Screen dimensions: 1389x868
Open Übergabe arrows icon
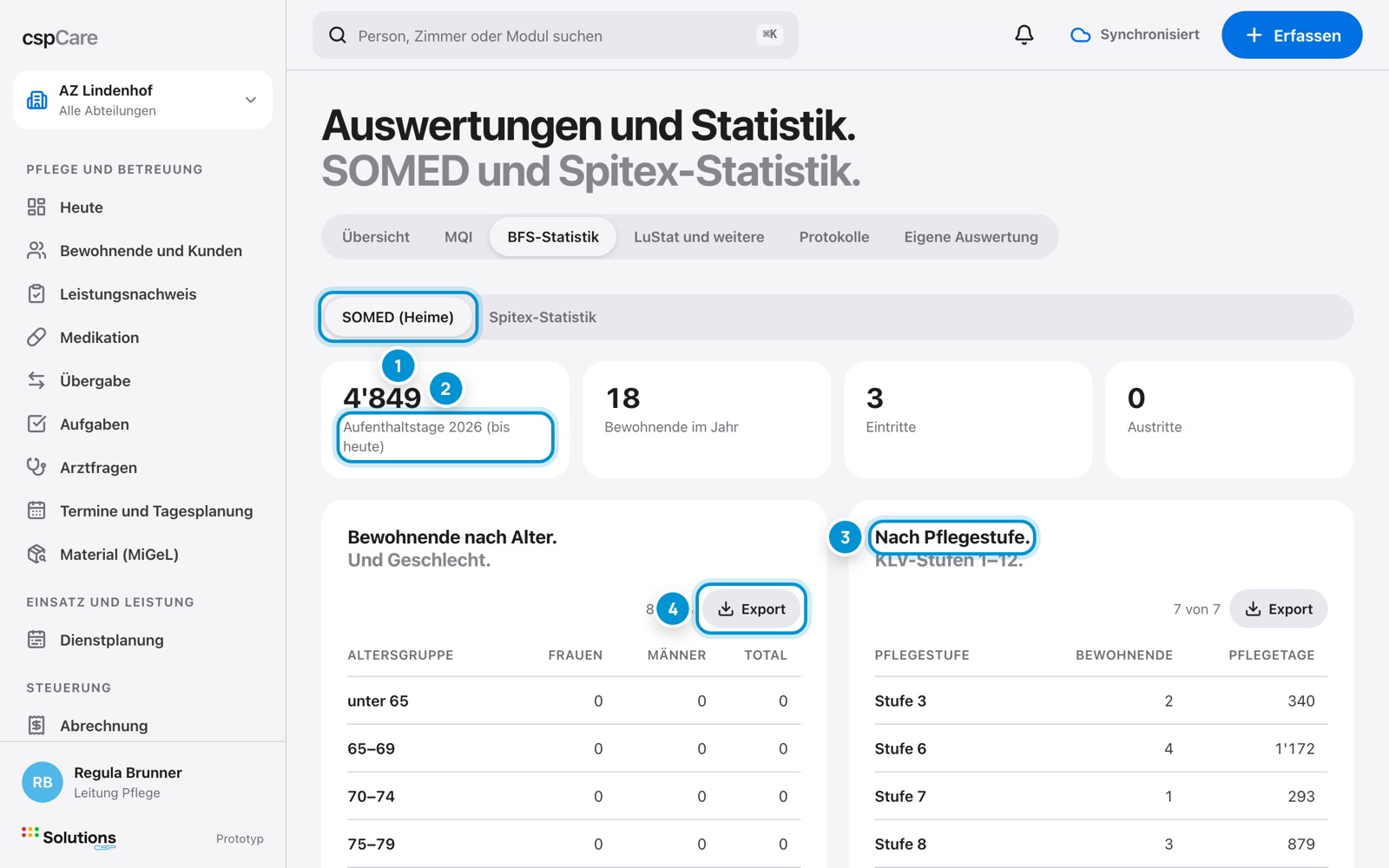(36, 380)
